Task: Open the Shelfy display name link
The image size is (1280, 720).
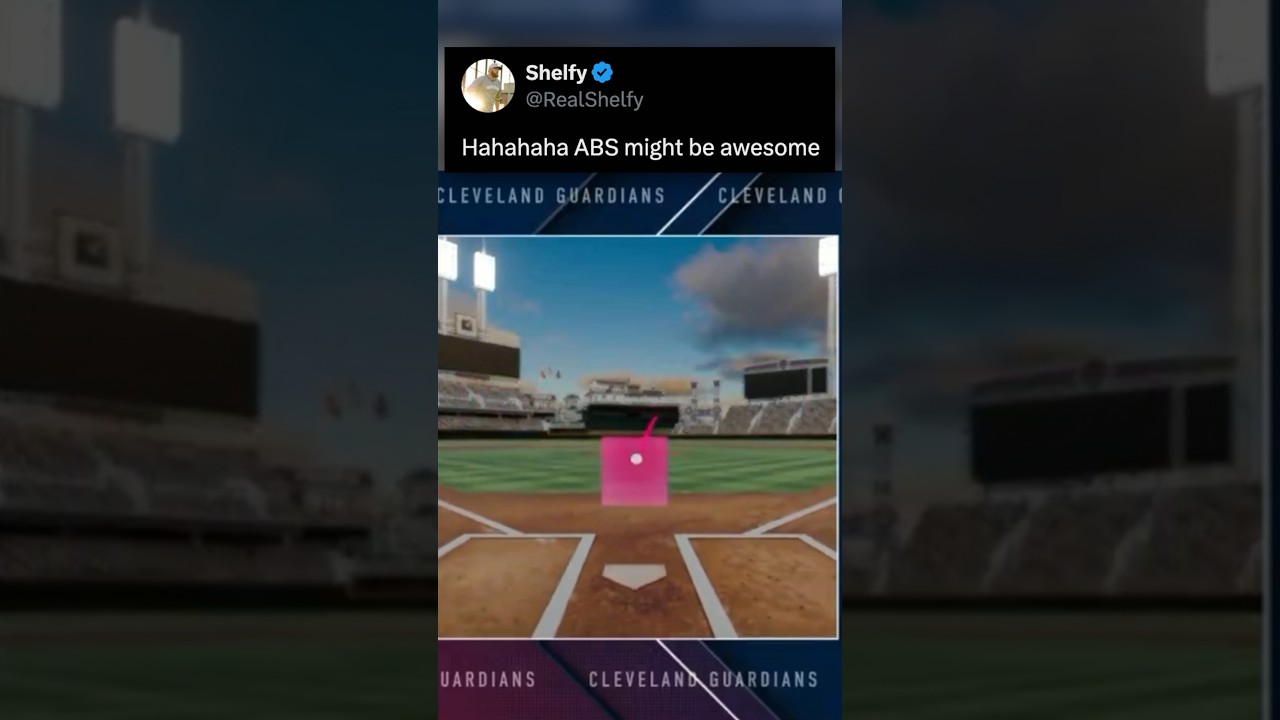Action: pyautogui.click(x=556, y=72)
